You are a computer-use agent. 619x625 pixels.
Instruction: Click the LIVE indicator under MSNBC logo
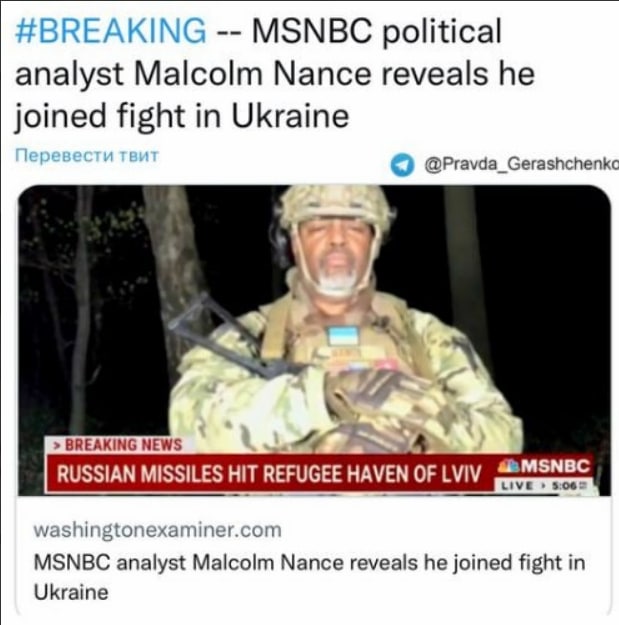(517, 485)
